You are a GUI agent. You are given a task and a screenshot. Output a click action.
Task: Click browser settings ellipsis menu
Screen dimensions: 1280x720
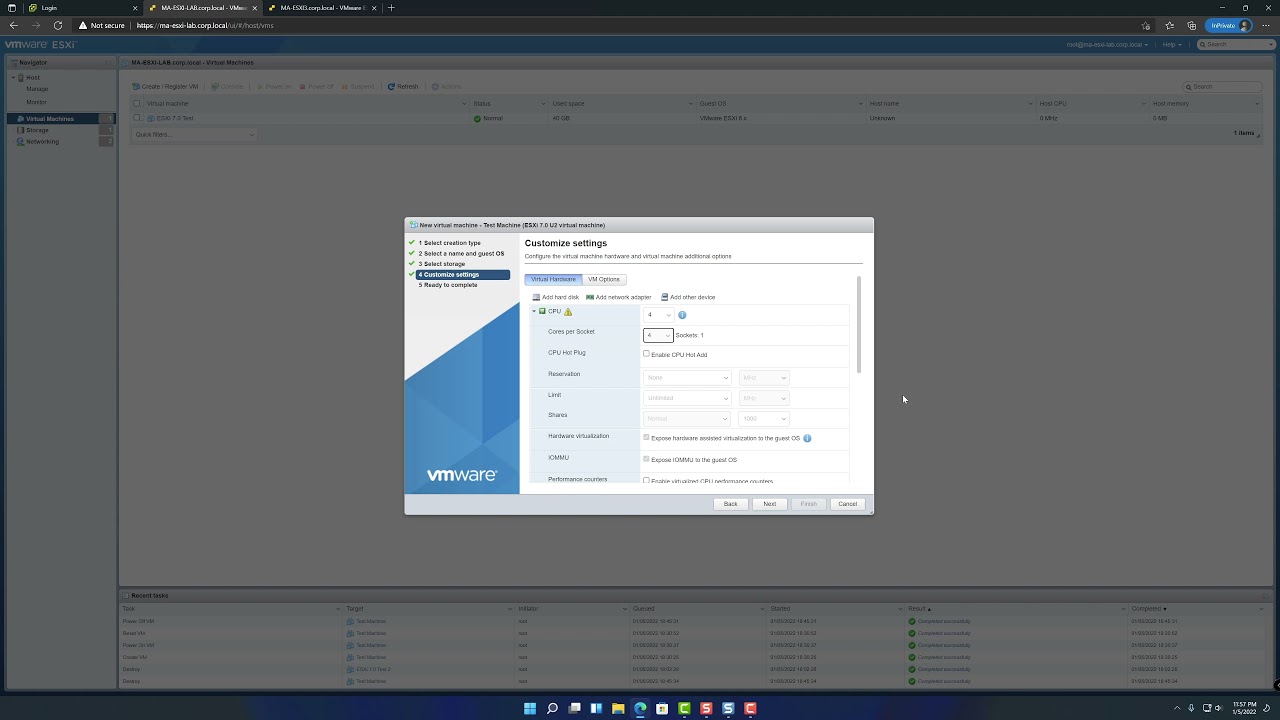pos(1266,25)
